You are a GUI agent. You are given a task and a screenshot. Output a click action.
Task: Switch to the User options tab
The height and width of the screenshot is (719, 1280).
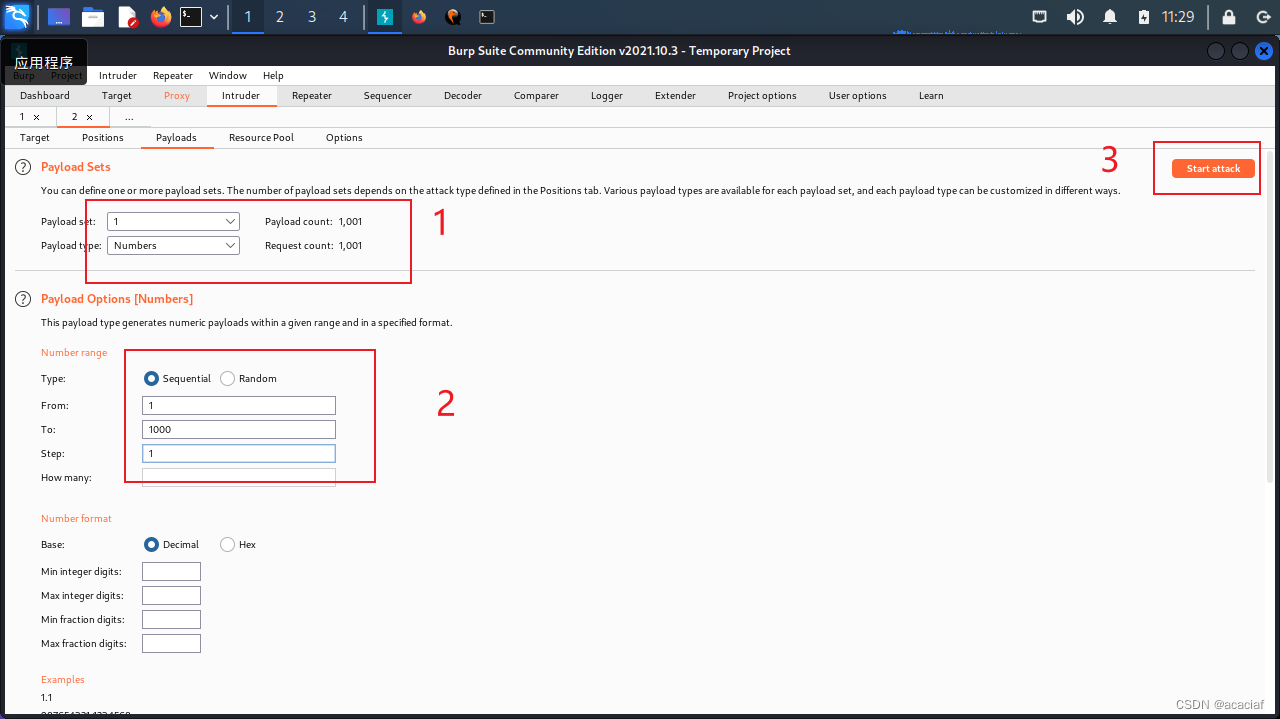(x=858, y=96)
